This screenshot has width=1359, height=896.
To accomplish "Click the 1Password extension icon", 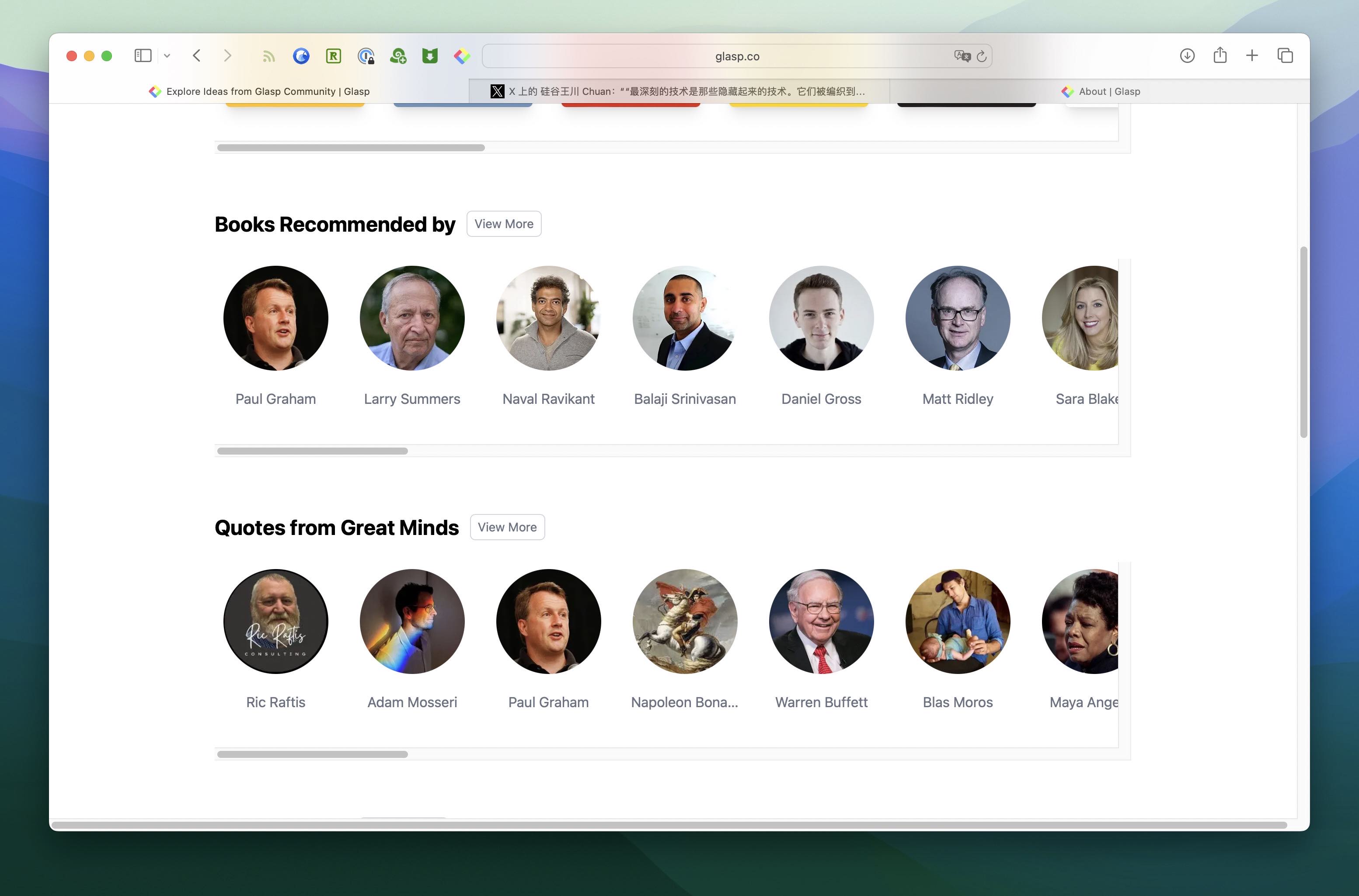I will click(x=366, y=56).
